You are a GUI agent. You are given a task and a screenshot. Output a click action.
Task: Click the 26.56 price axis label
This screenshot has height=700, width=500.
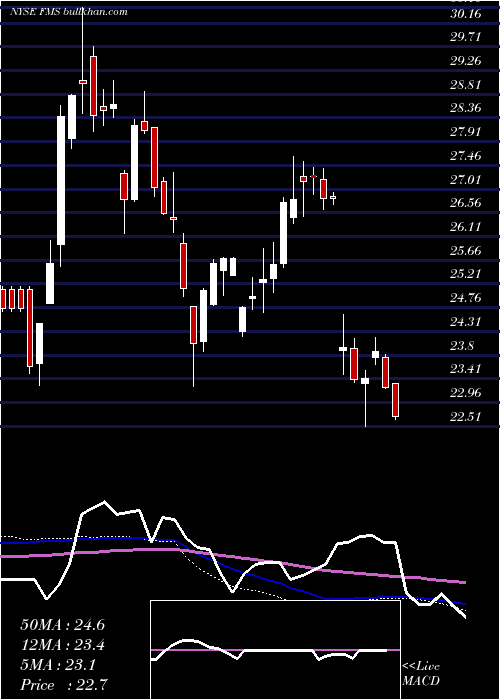pos(466,203)
